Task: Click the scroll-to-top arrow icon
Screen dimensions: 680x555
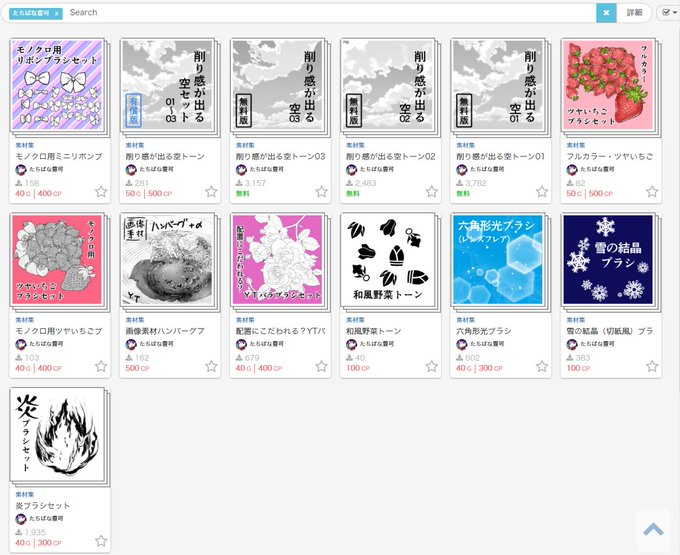Action: coord(653,529)
